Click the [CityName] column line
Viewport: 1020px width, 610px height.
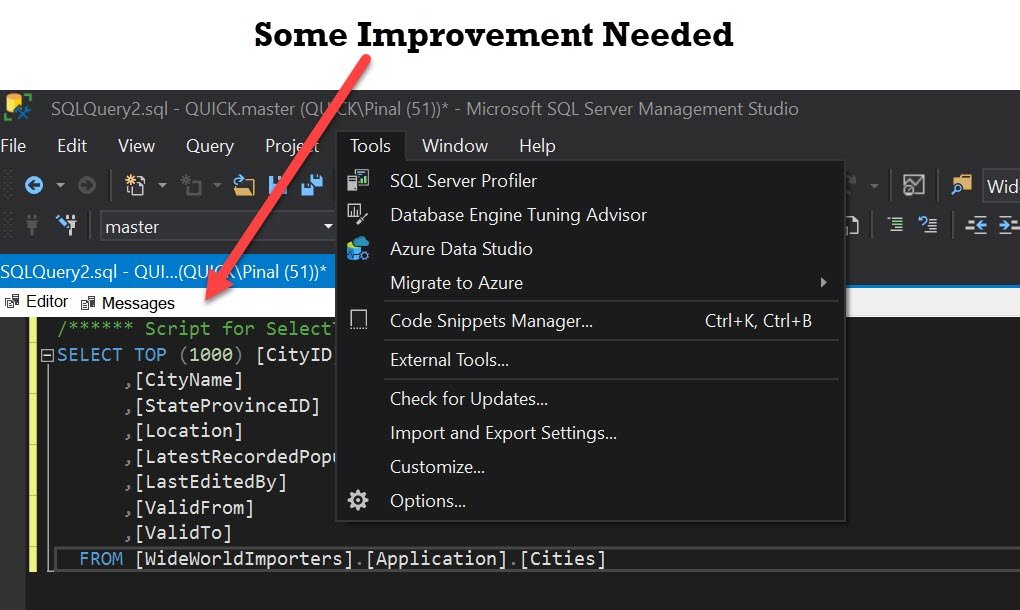(x=183, y=380)
